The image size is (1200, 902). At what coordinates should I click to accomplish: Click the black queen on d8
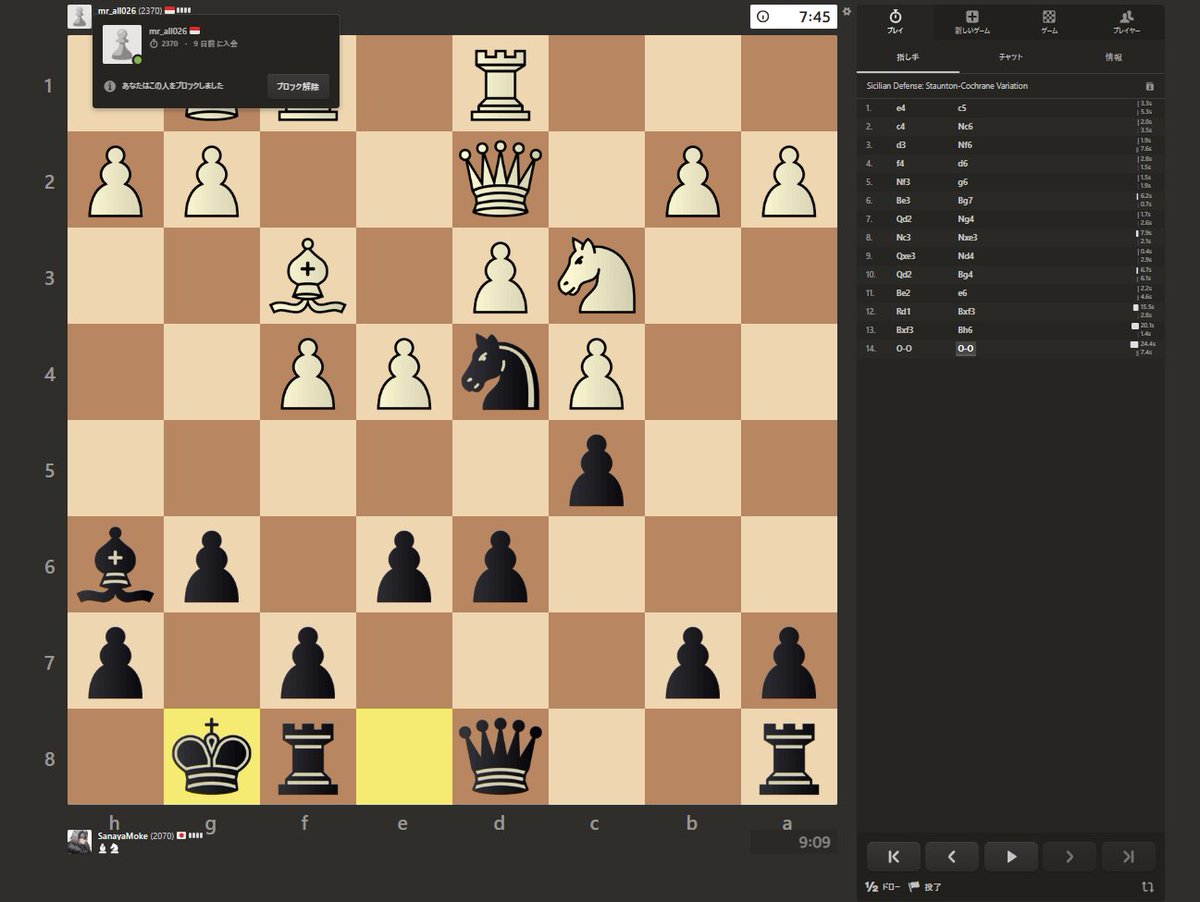(500, 757)
